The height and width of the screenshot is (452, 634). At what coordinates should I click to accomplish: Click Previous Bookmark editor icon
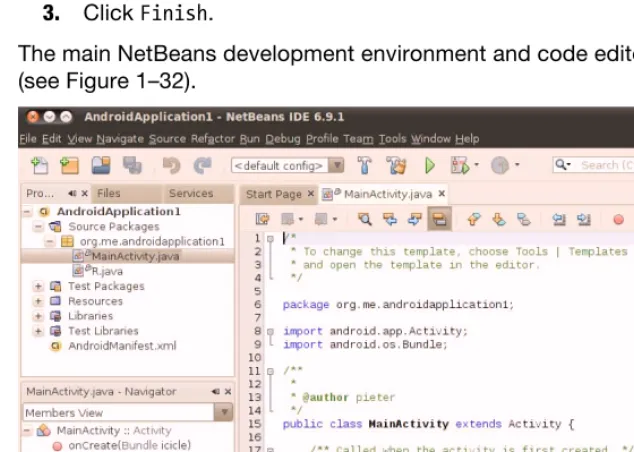(473, 219)
